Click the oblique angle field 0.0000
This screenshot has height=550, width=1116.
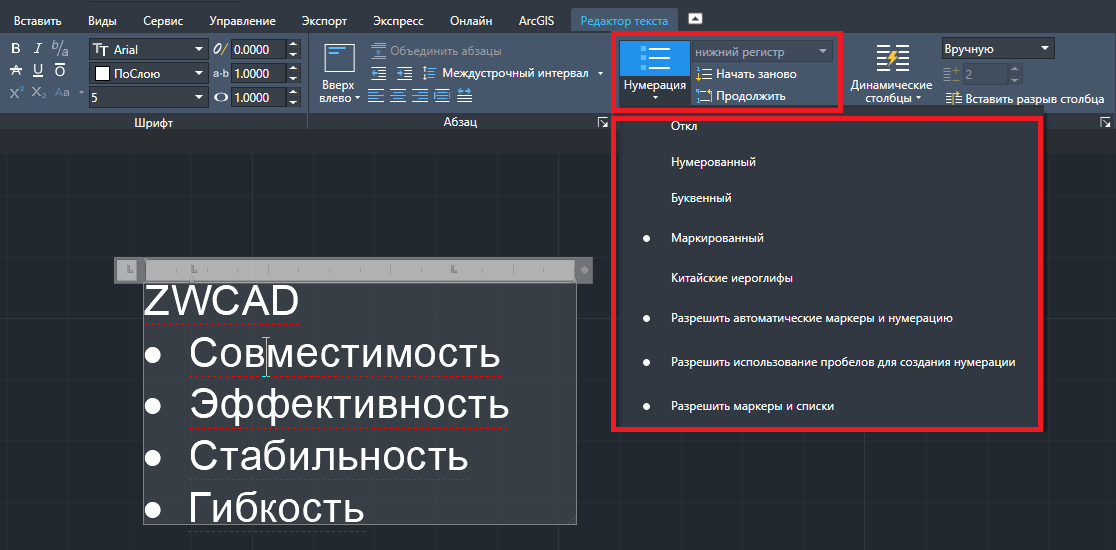pos(258,50)
